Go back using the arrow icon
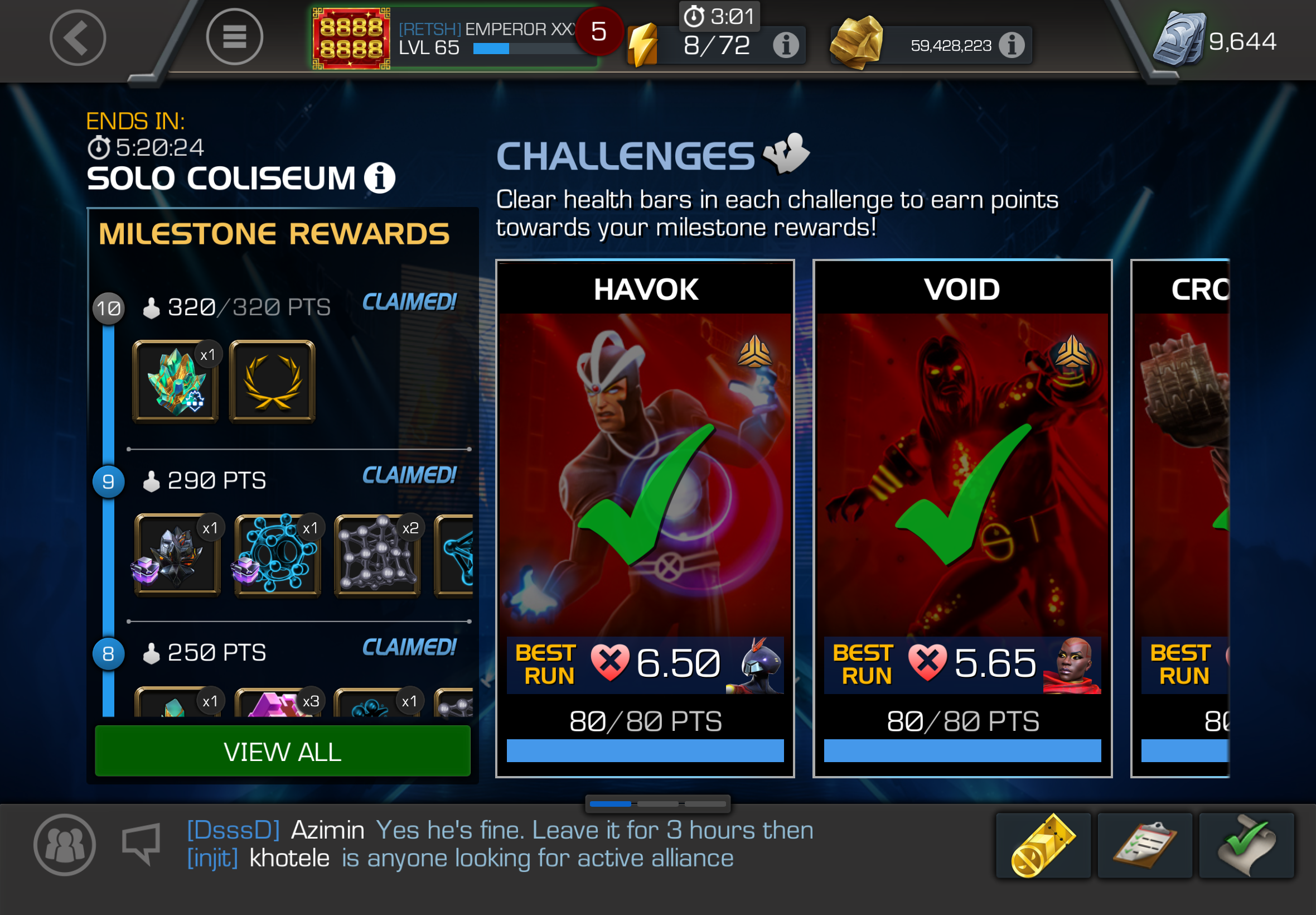 tap(78, 38)
